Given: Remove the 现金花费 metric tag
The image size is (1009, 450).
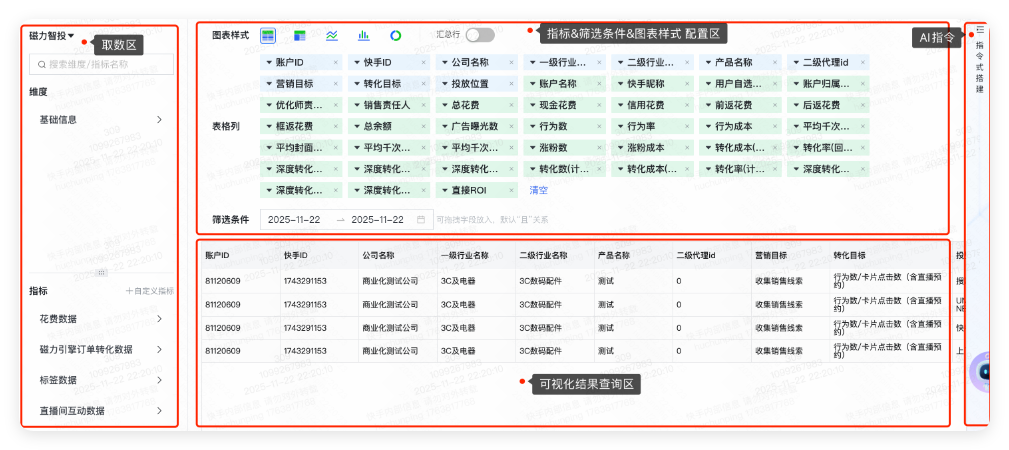Looking at the screenshot, I should (x=599, y=105).
